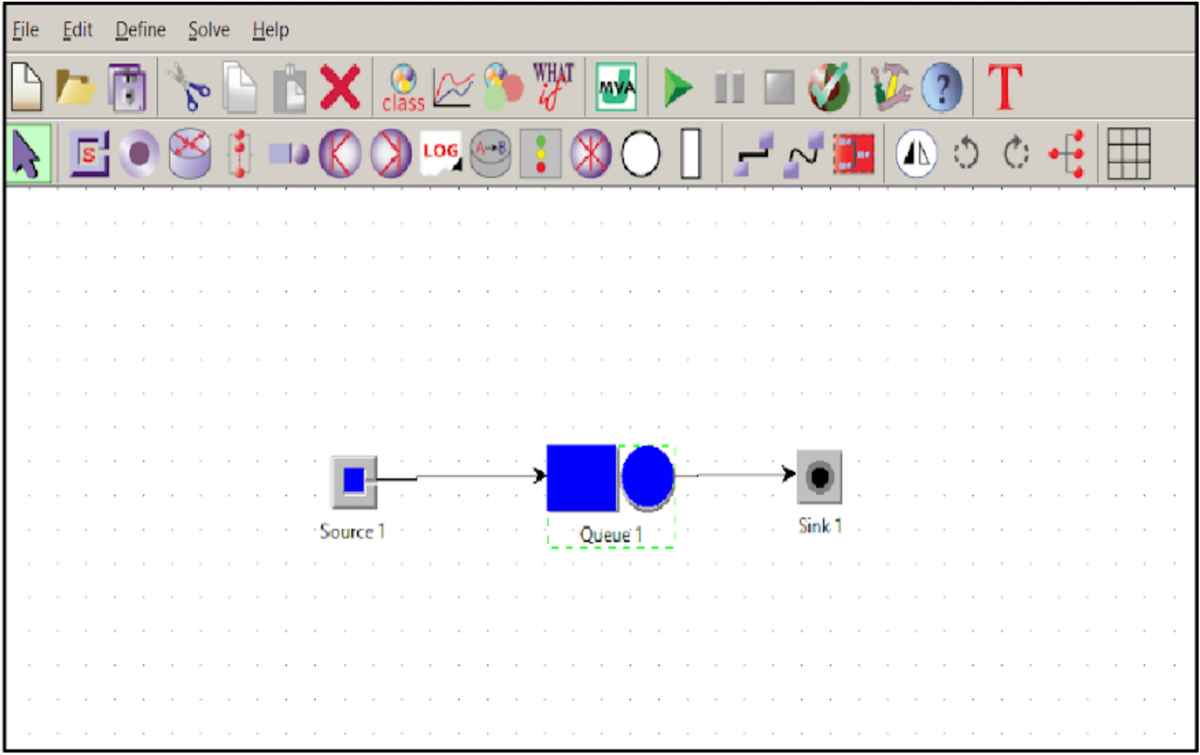Open the Define menu
Viewport: 1200px width, 755px height.
pos(141,30)
